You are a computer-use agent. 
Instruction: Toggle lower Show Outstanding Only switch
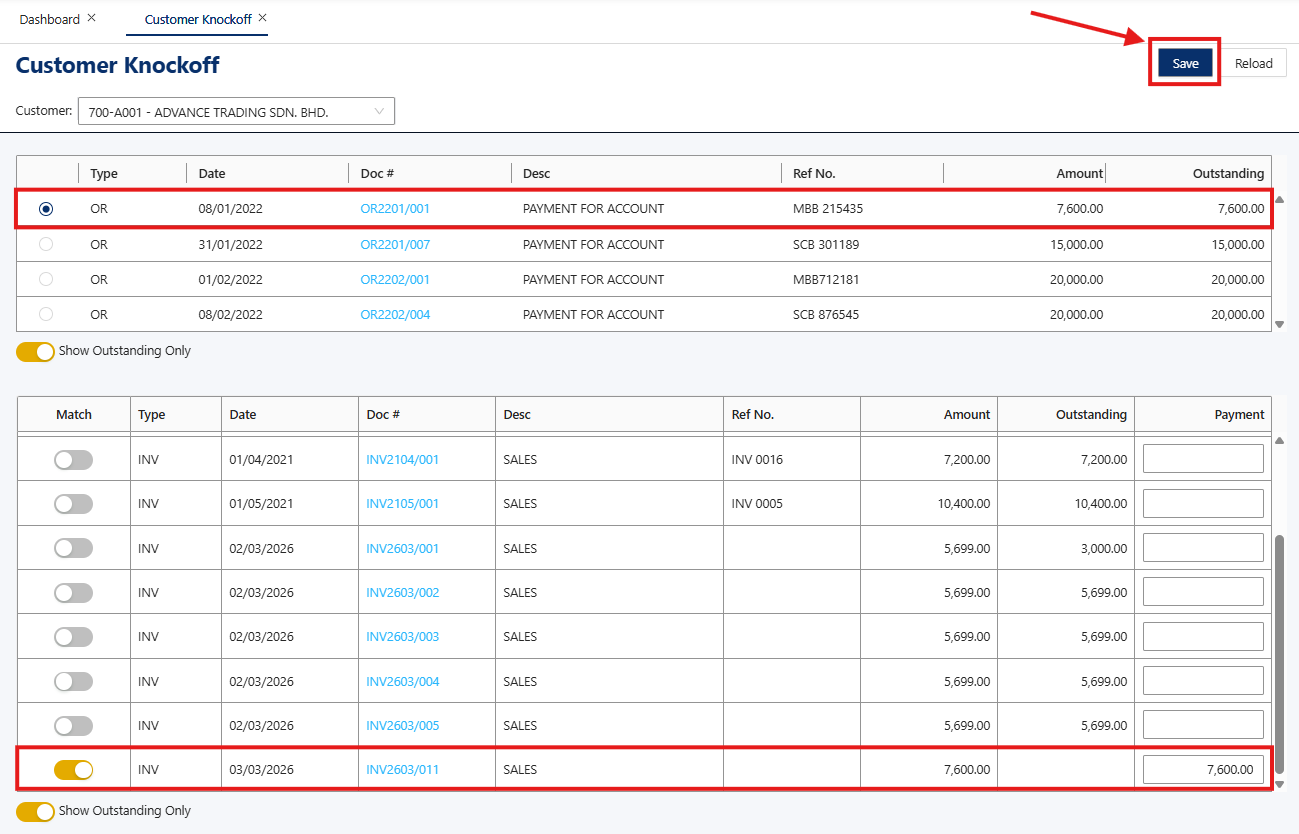(x=35, y=811)
